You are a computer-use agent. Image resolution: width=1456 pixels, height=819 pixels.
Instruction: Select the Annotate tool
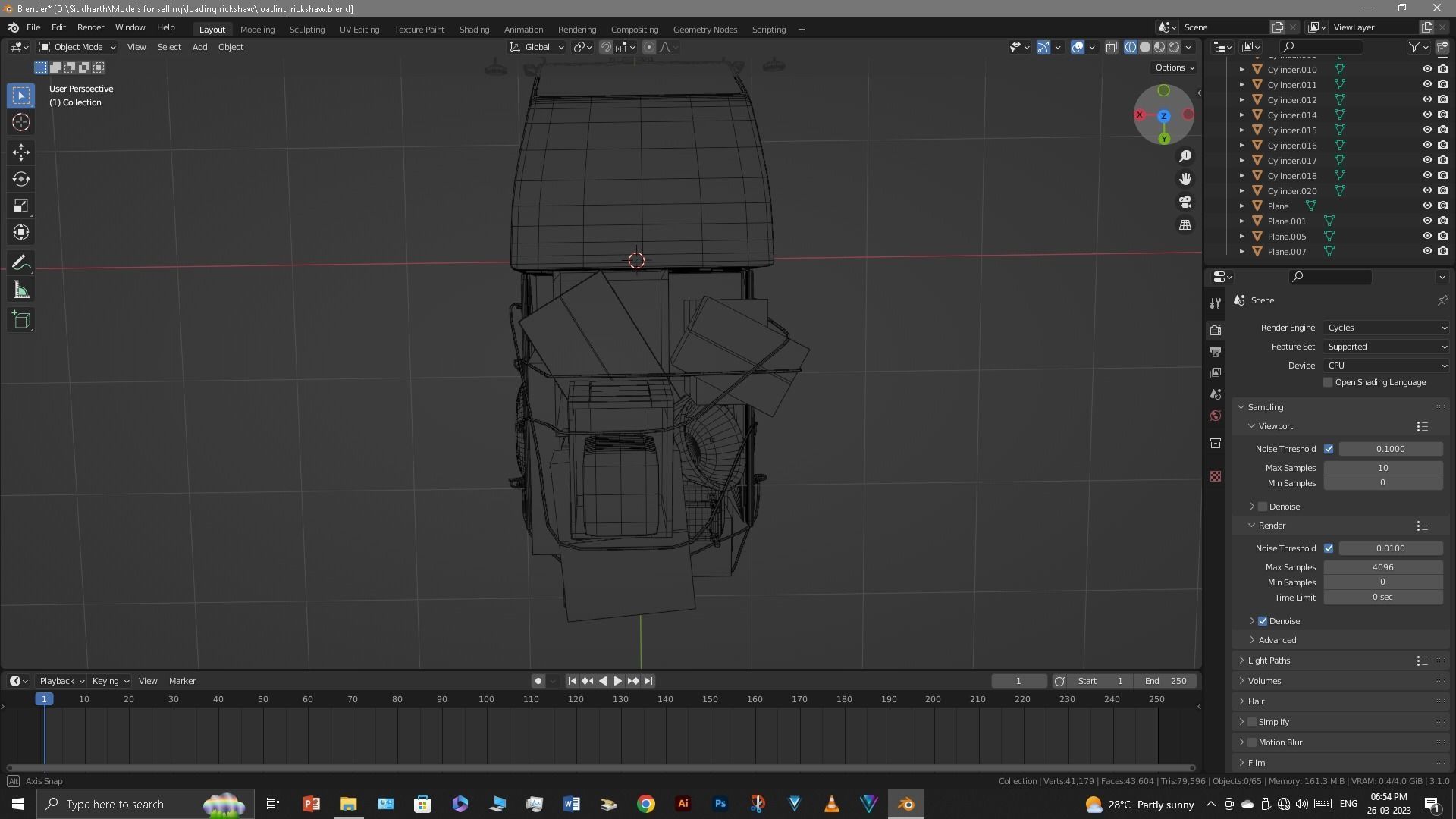[x=21, y=263]
